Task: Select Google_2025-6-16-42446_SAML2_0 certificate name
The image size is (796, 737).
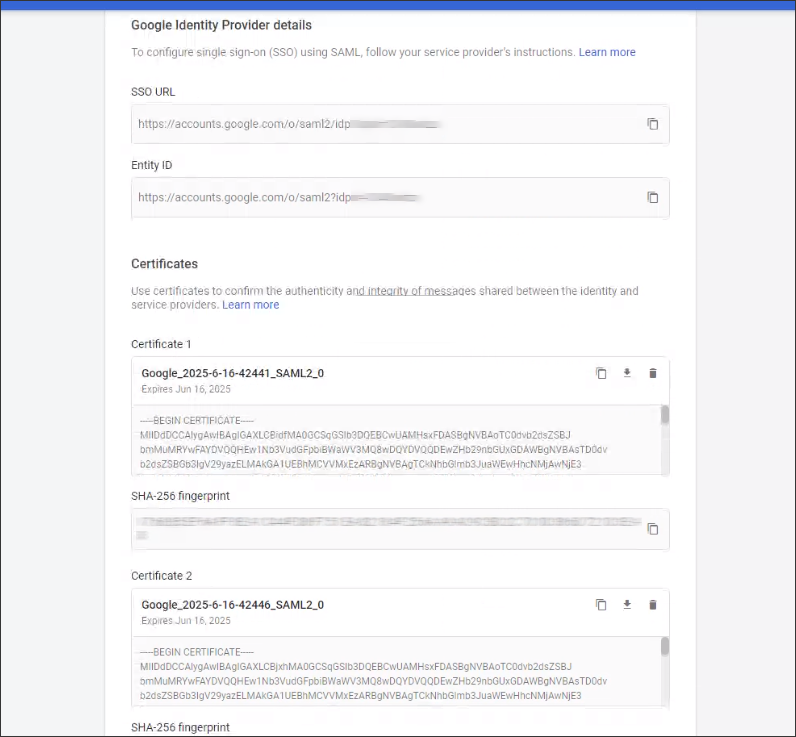Action: [233, 605]
